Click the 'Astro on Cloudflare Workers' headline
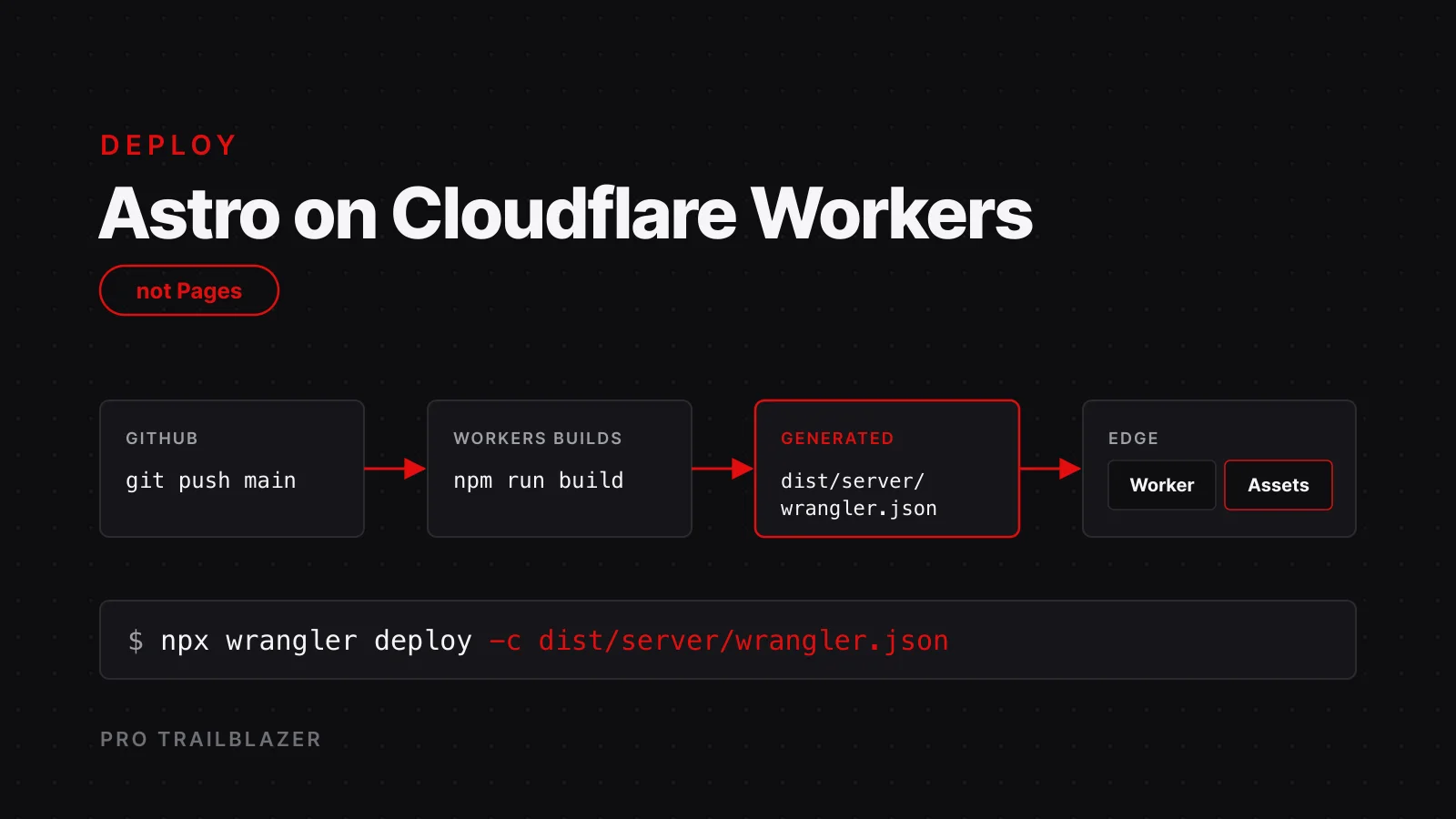This screenshot has height=819, width=1456. [566, 215]
